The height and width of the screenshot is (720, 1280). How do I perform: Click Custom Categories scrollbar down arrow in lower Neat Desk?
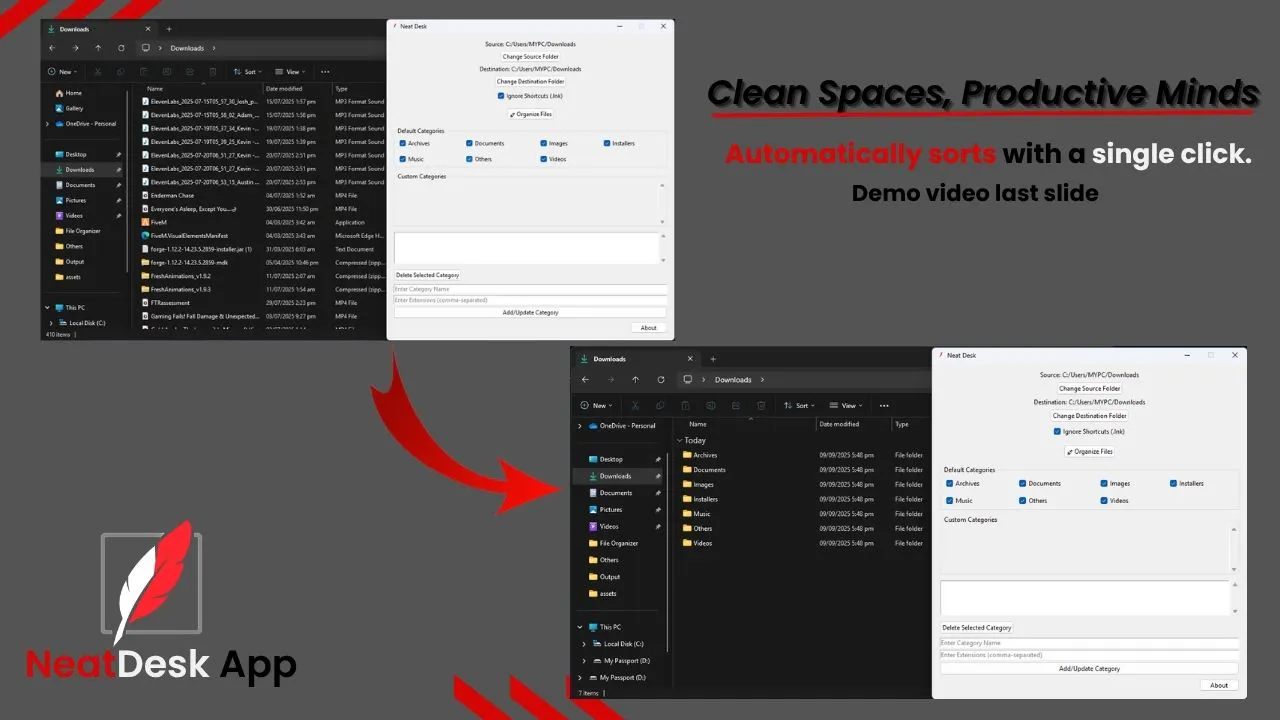pos(1234,570)
